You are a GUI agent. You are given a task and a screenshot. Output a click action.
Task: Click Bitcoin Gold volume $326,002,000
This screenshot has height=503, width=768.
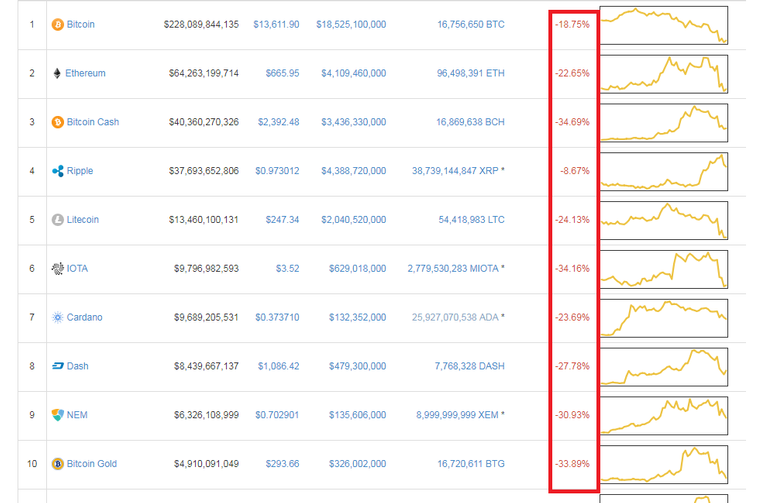358,464
